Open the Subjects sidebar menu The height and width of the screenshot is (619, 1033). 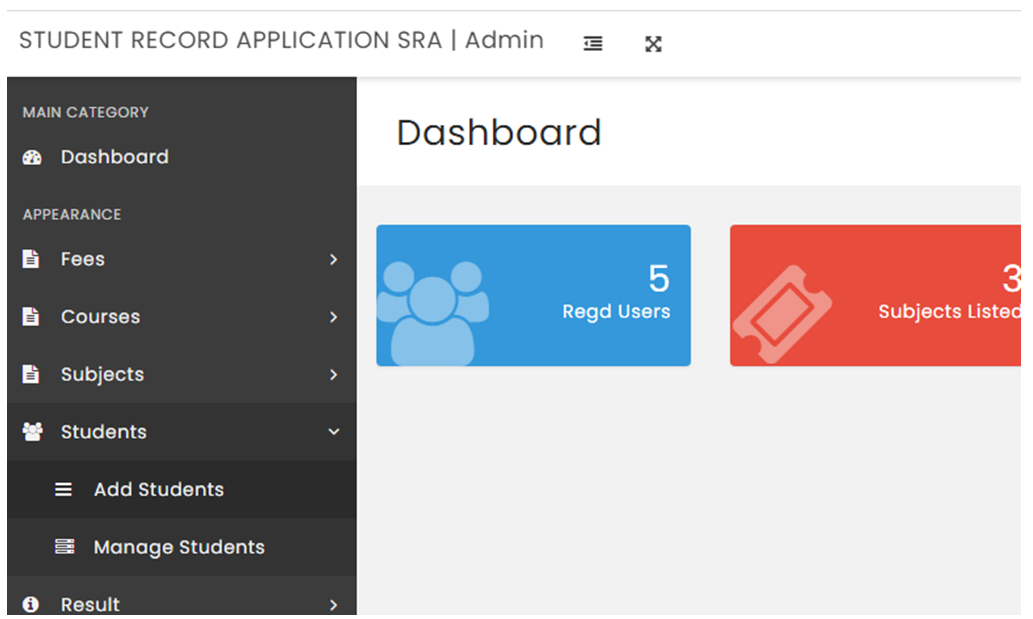(182, 374)
